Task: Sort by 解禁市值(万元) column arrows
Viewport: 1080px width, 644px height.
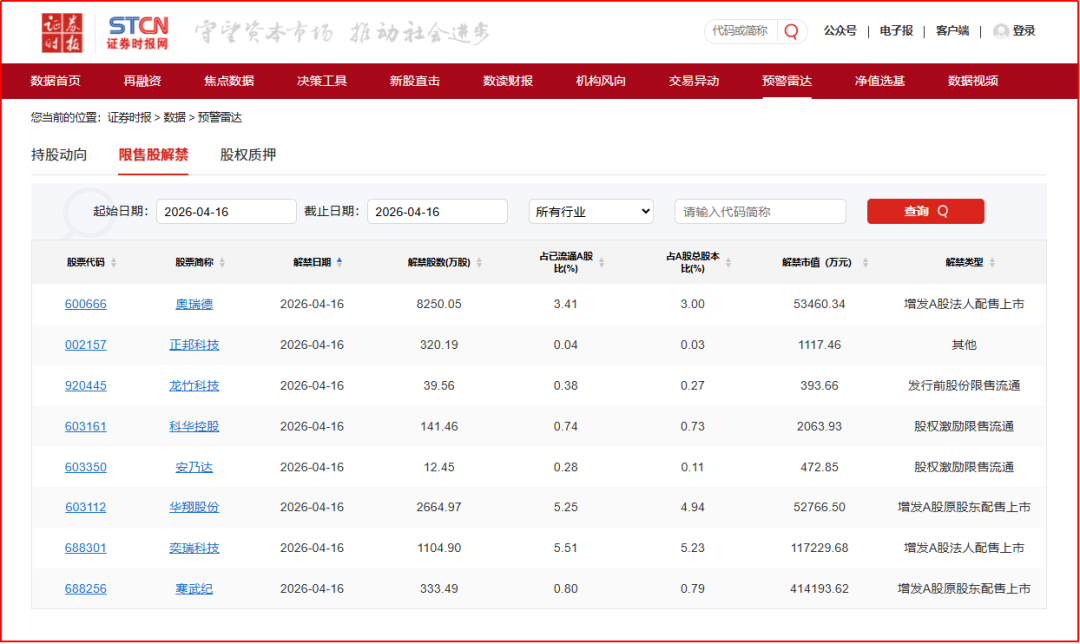Action: pyautogui.click(x=865, y=262)
